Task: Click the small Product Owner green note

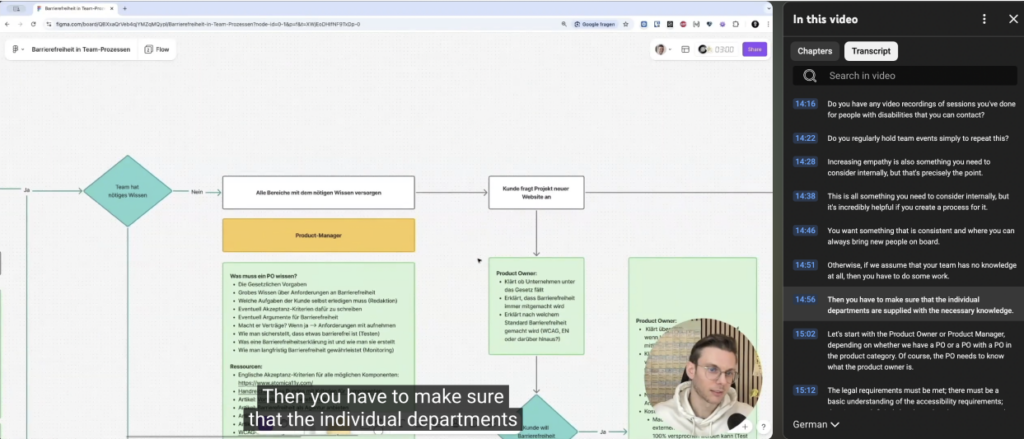Action: [x=536, y=306]
